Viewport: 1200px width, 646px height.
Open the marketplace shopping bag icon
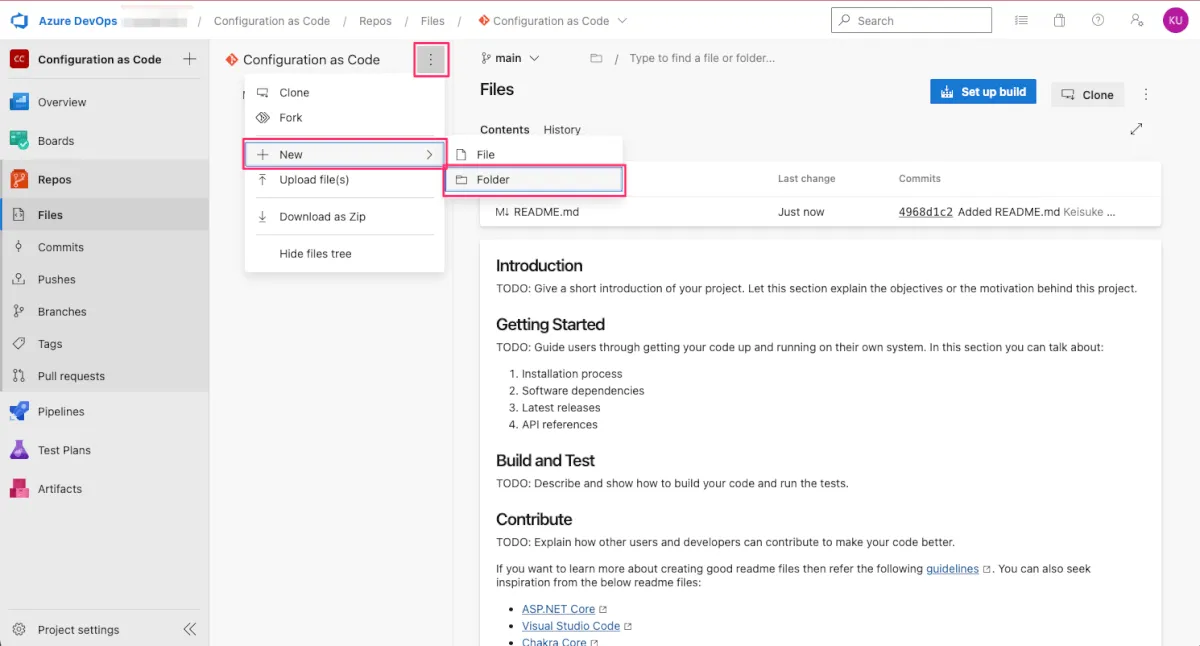(1059, 20)
